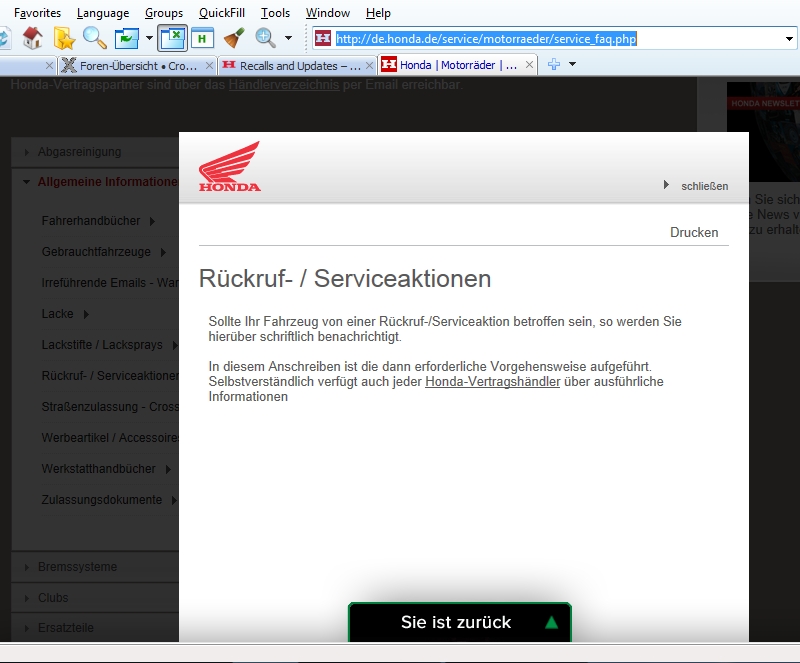Open the QuickFill menu
Screen dimensions: 800x663
pos(221,13)
